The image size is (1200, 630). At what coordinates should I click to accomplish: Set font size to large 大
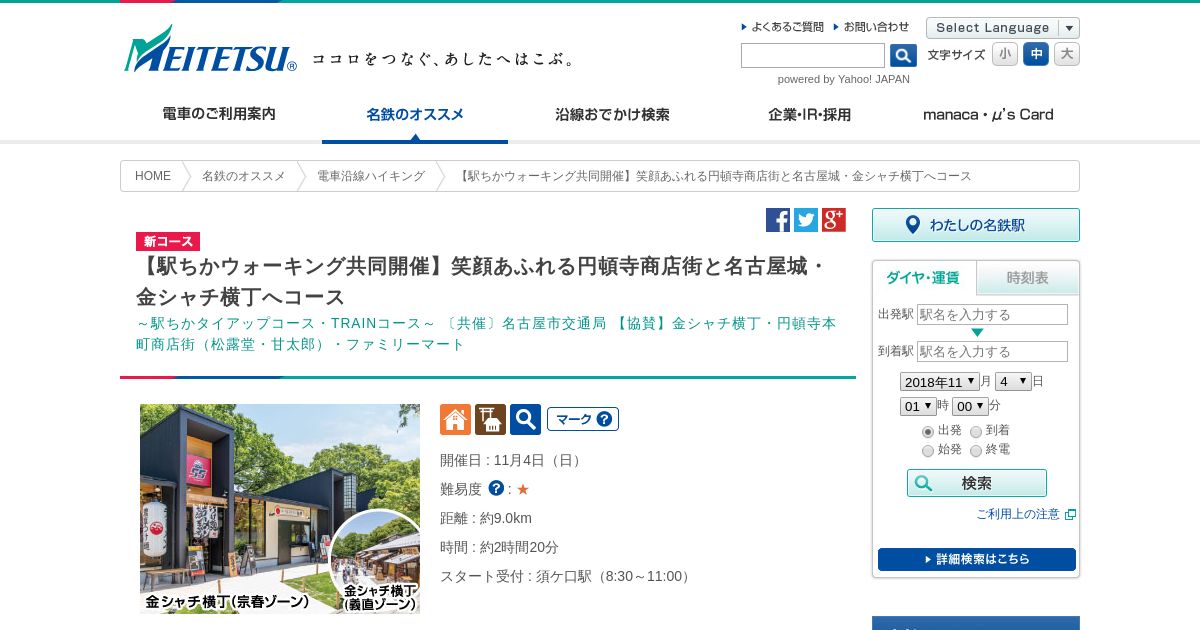click(1067, 54)
